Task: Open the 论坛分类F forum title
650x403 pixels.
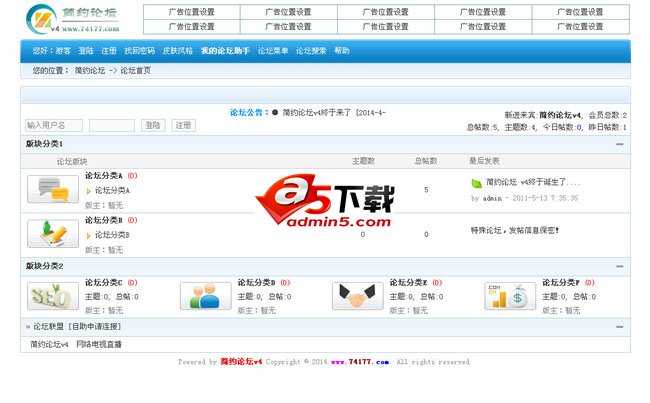Action: tap(561, 283)
